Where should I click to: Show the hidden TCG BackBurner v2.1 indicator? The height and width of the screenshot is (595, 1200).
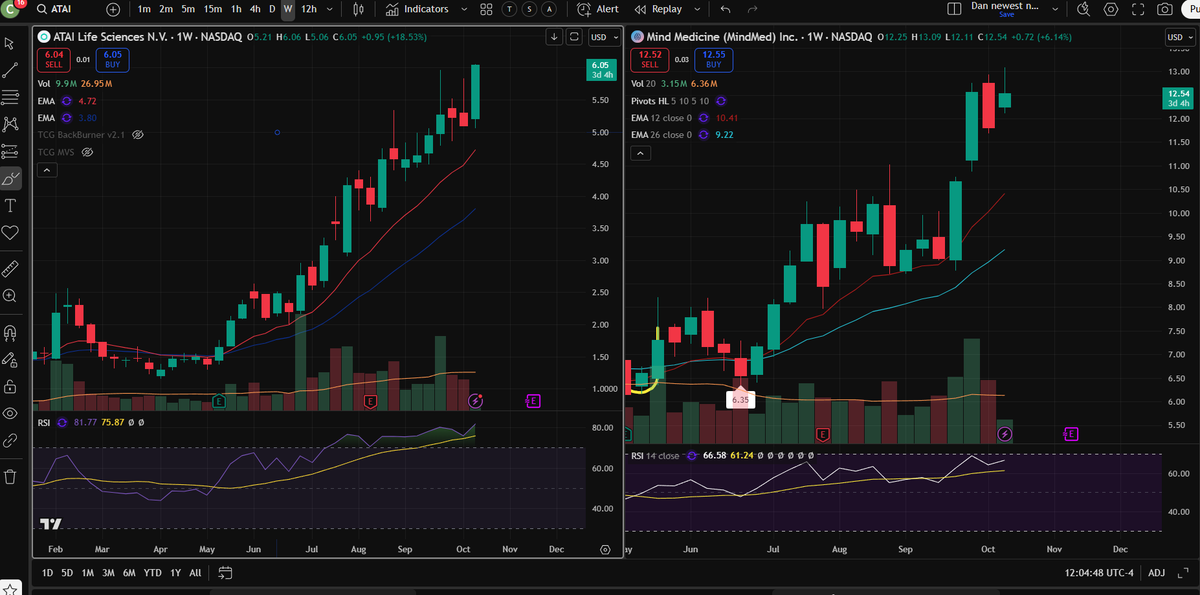(139, 134)
